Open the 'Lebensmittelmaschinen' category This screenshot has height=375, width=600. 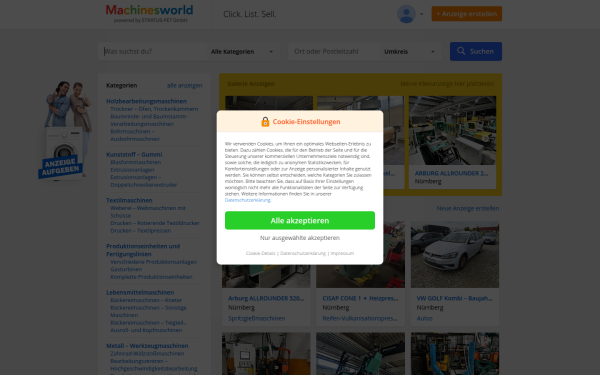(140, 292)
